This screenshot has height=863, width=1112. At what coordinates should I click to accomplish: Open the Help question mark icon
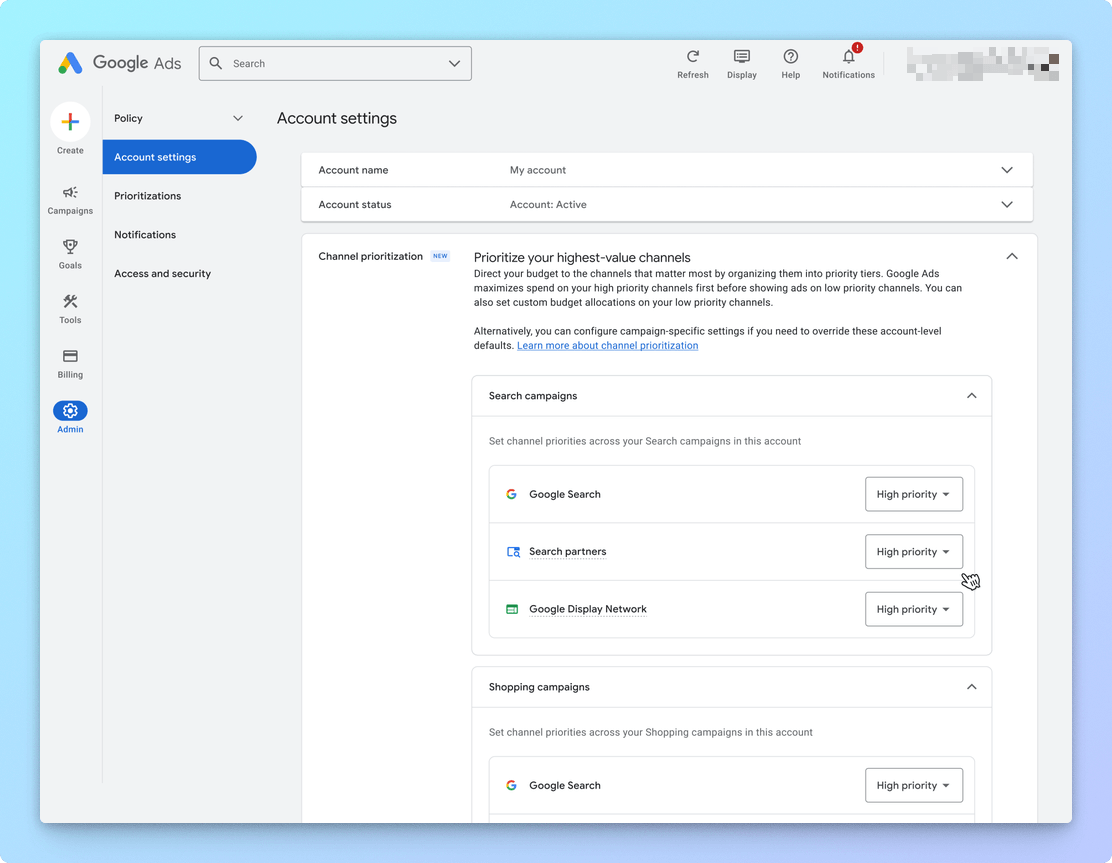pyautogui.click(x=791, y=56)
